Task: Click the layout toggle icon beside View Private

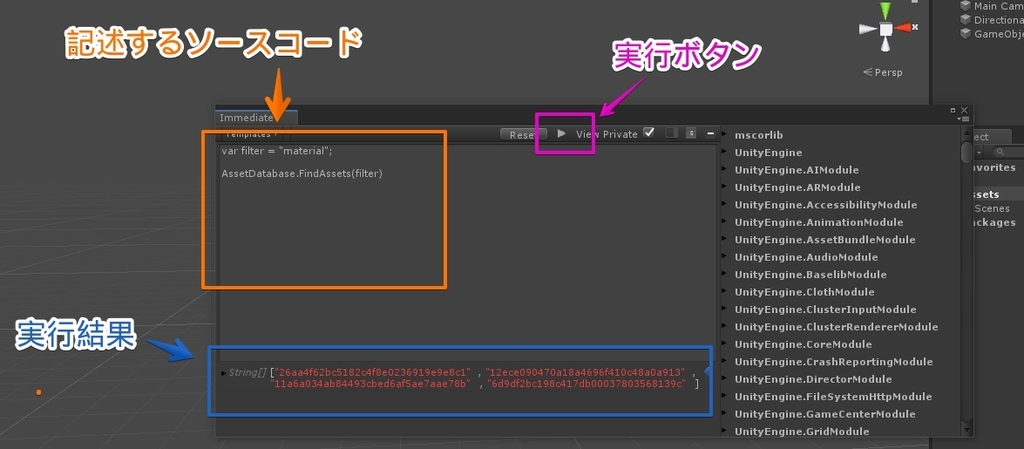Action: [x=671, y=132]
